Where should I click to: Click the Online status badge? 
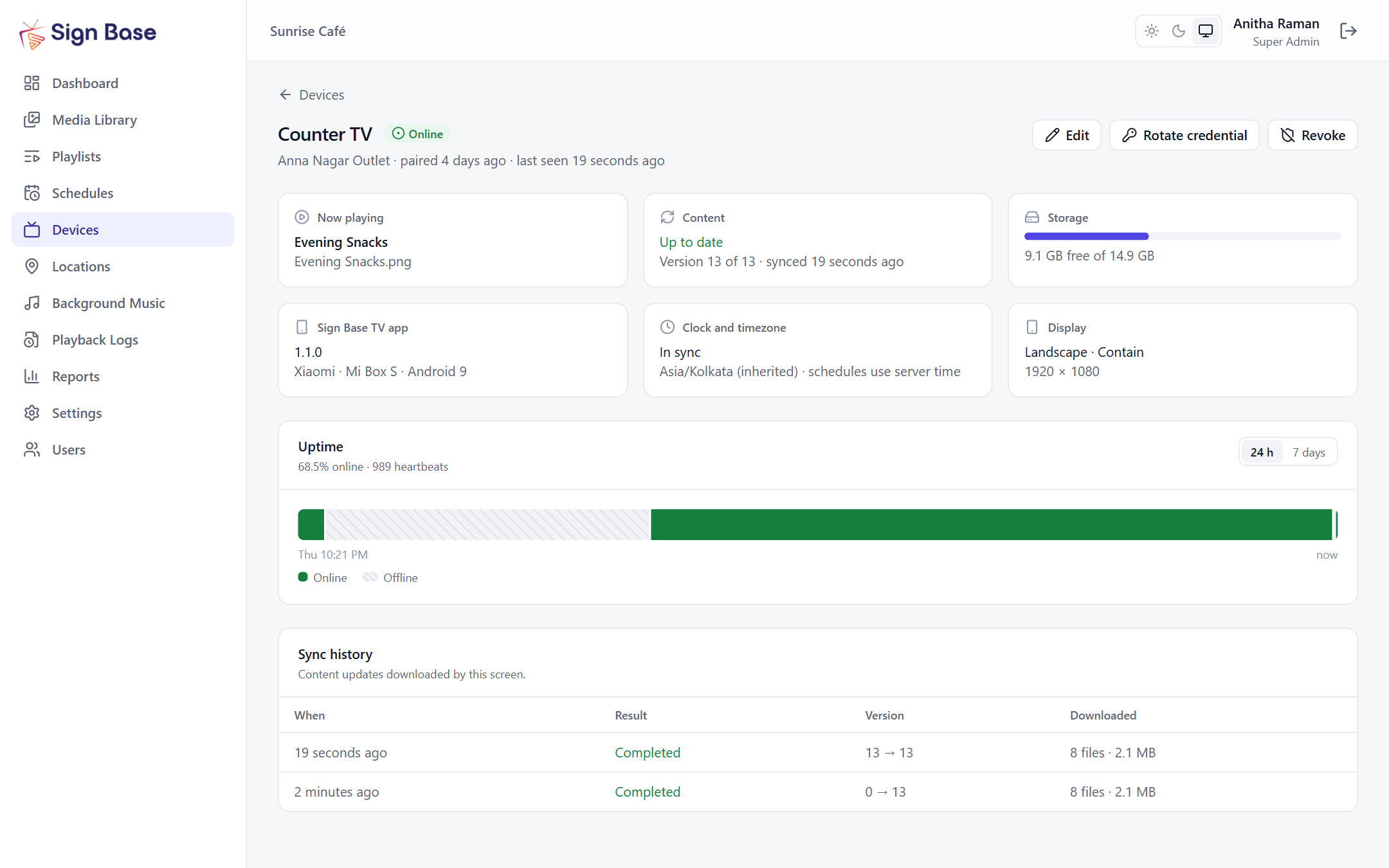point(417,134)
